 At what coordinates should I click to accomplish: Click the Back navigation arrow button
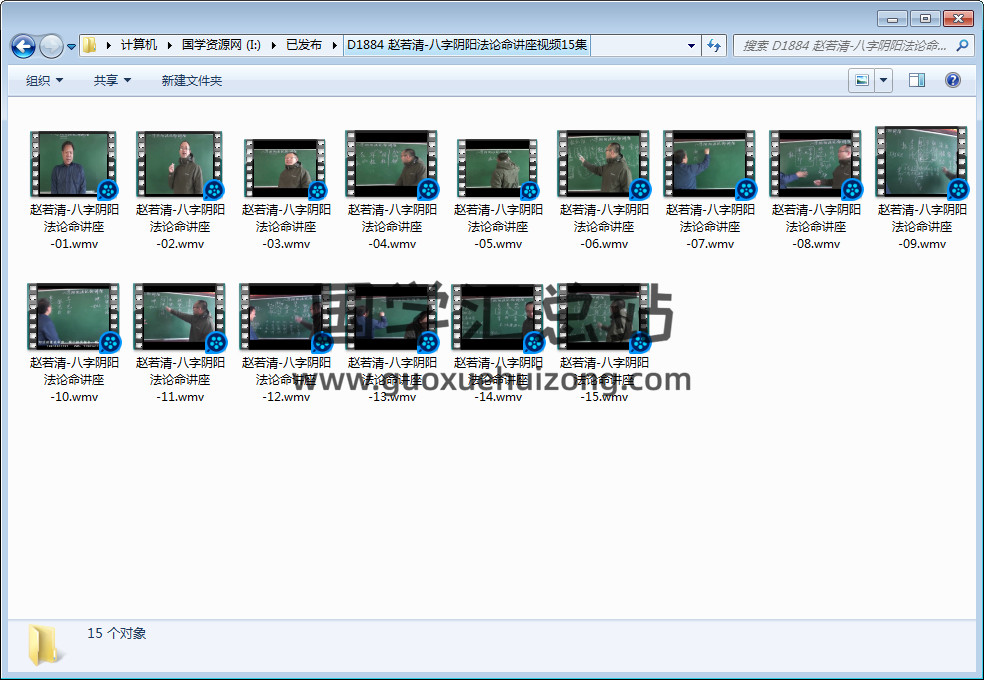(23, 46)
